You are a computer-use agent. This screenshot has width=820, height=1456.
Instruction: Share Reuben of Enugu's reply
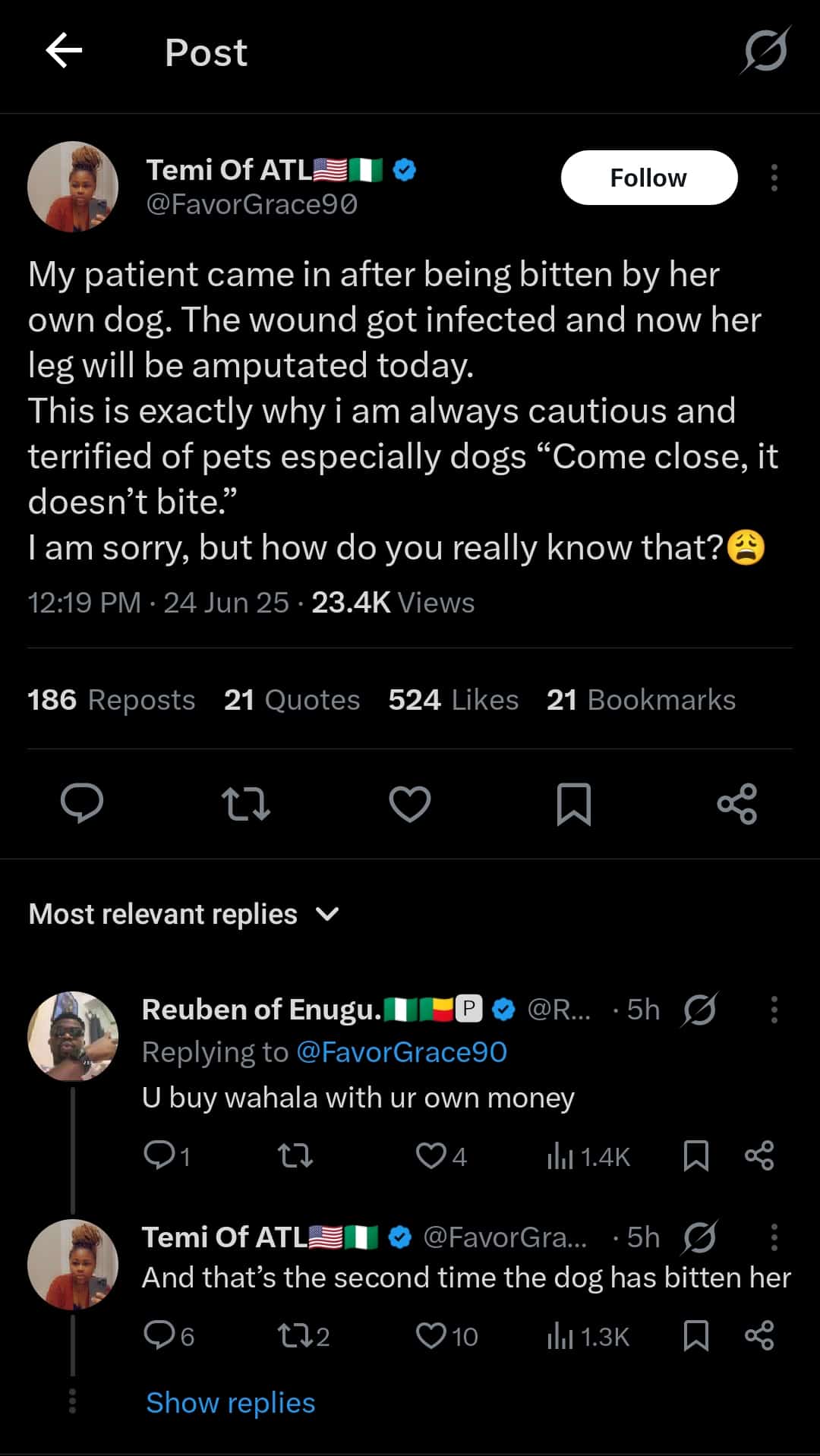759,1155
